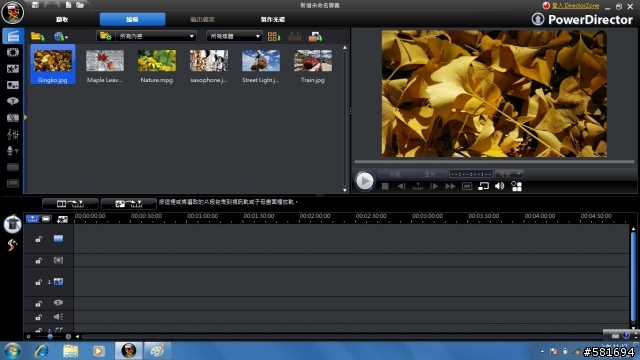The height and width of the screenshot is (360, 640).
Task: Adjust the timeline zoom slider
Action: (x=49, y=337)
